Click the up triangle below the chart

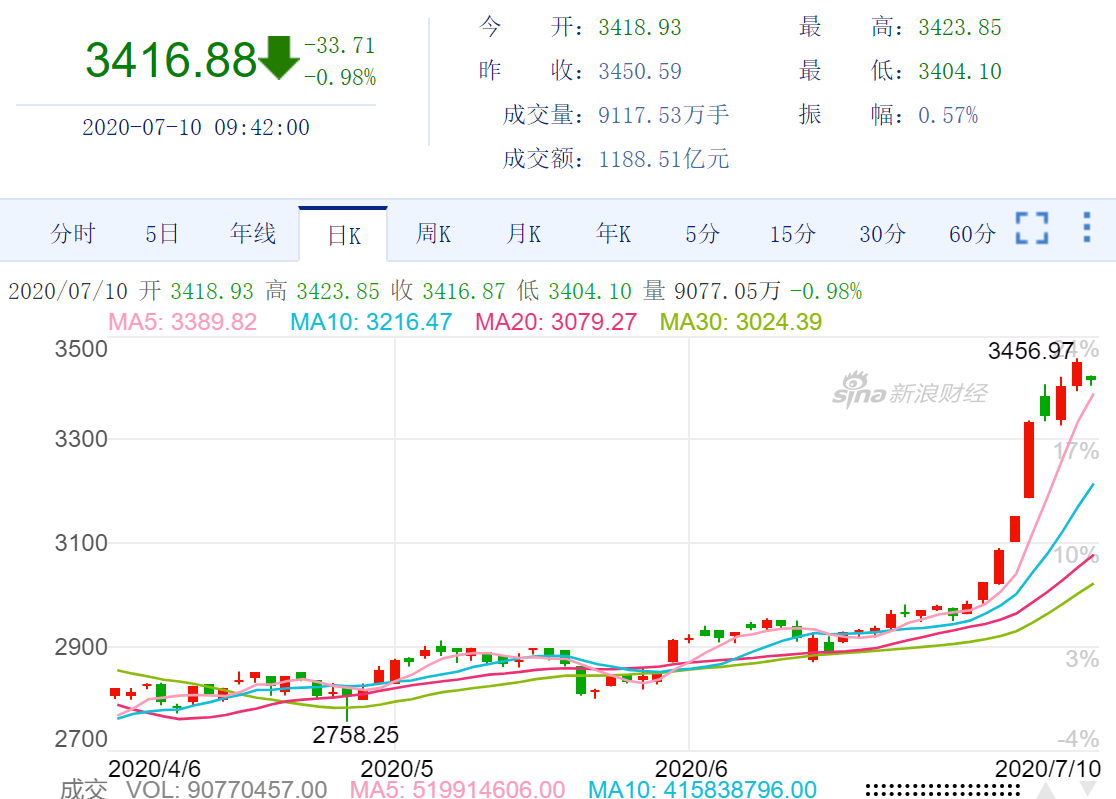[1045, 791]
